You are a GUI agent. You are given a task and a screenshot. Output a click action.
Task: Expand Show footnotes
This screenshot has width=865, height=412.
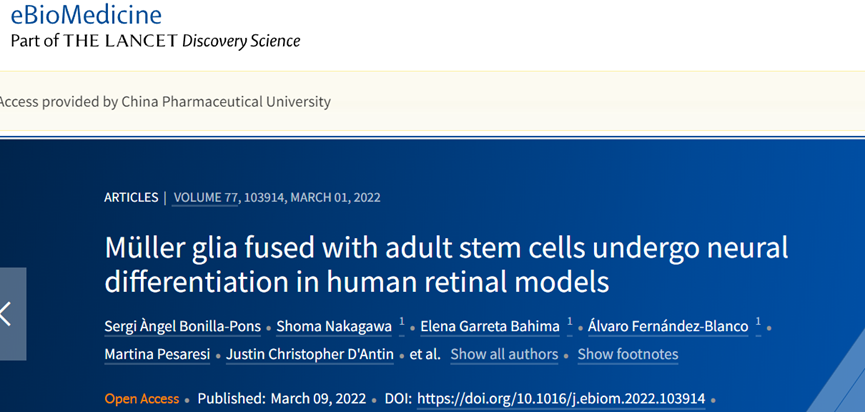coord(627,354)
